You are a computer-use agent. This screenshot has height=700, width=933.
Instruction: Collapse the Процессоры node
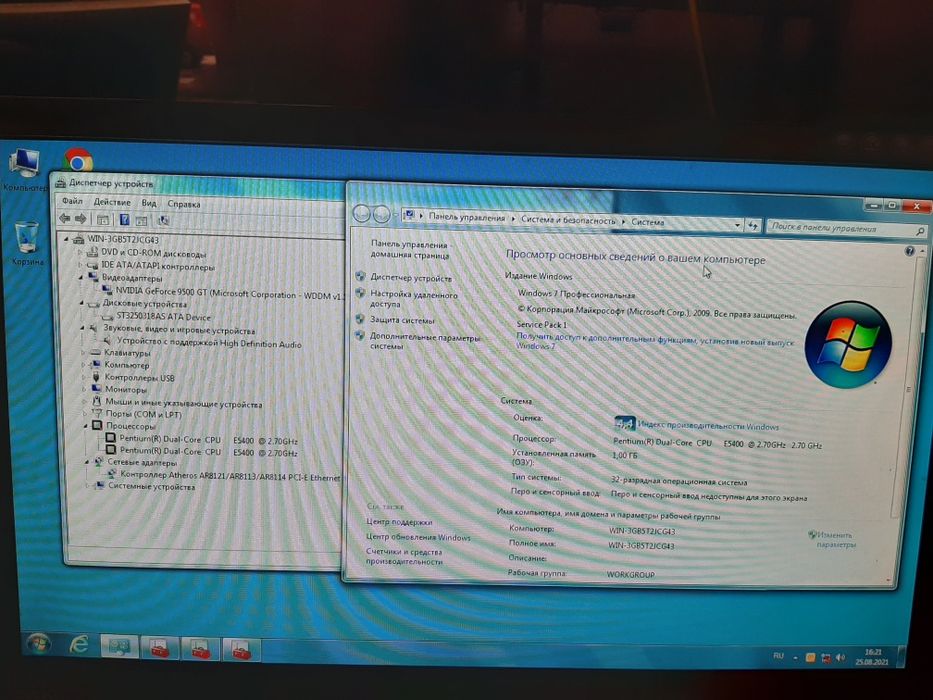click(x=86, y=426)
